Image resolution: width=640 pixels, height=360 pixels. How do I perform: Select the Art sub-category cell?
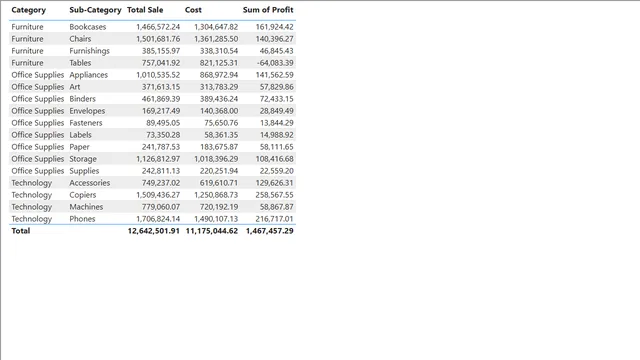(x=75, y=87)
